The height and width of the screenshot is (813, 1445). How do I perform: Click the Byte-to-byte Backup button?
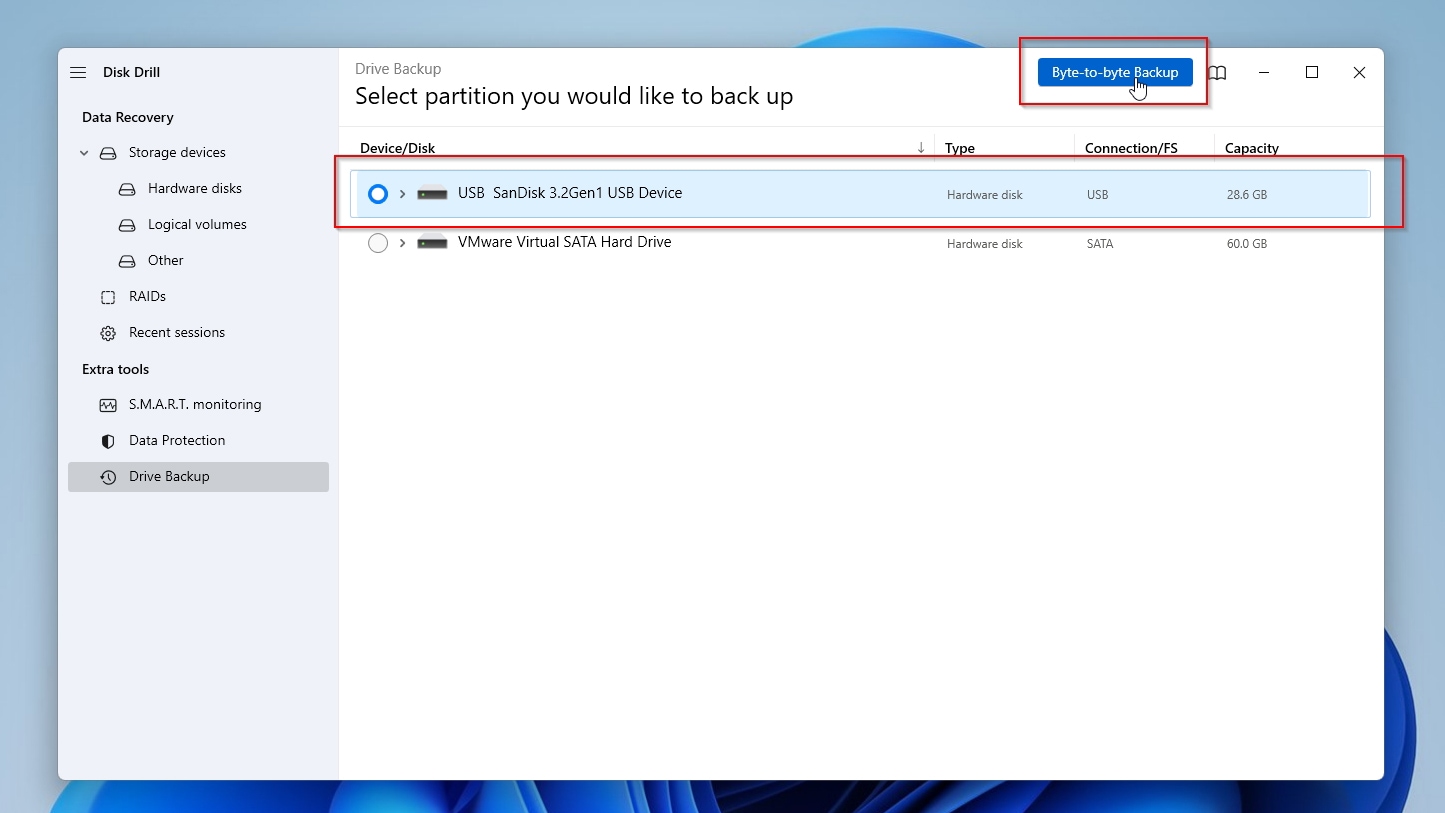coord(1115,72)
